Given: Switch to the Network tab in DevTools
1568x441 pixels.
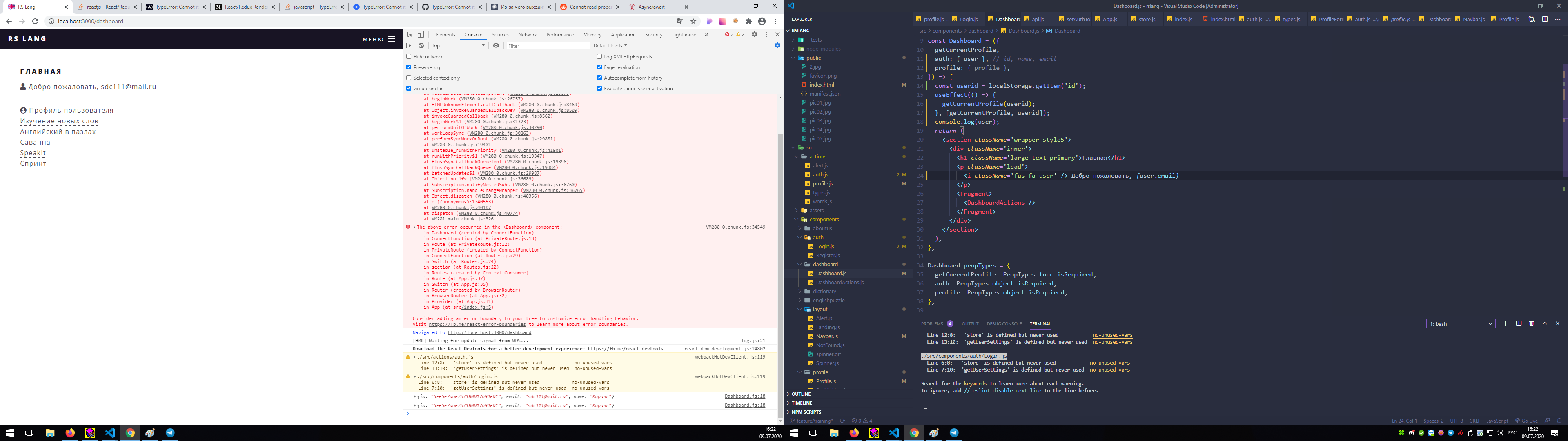Looking at the screenshot, I should (x=527, y=35).
